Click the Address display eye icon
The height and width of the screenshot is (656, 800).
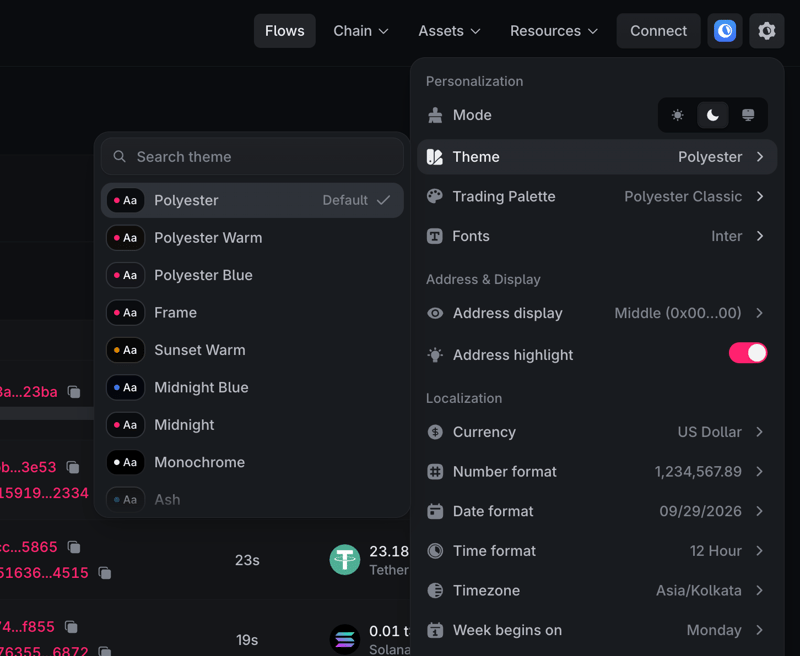(x=435, y=313)
